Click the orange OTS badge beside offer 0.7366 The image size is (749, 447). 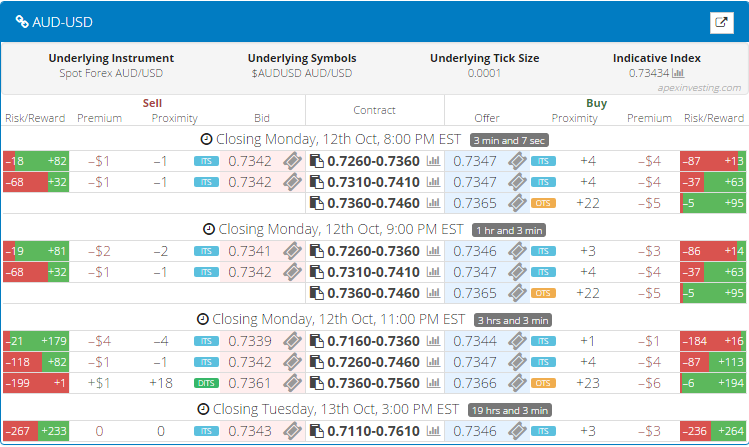(543, 384)
